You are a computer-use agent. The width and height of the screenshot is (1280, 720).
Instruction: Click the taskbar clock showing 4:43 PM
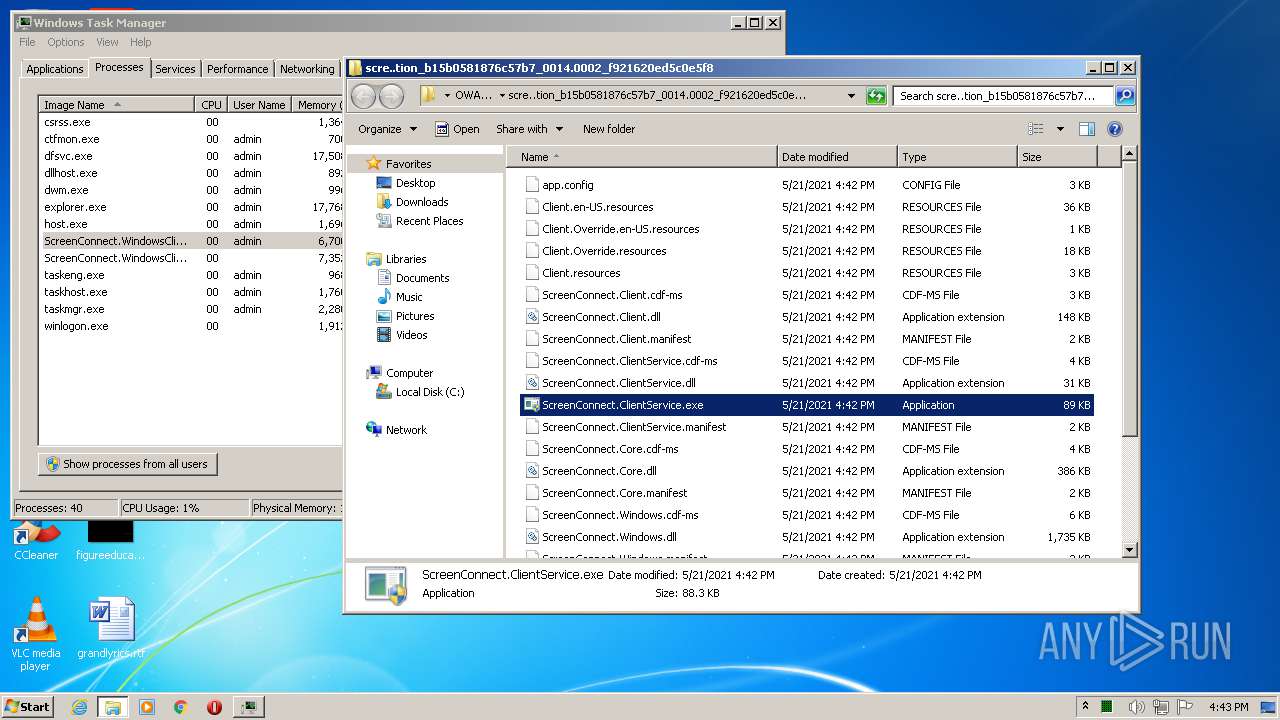click(x=1228, y=706)
